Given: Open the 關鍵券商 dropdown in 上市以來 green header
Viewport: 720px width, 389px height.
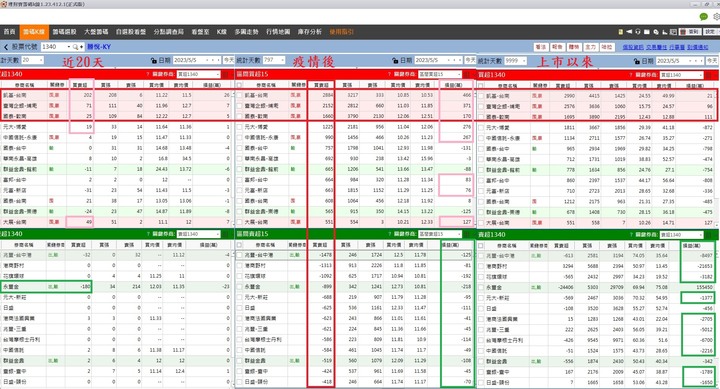Looking at the screenshot, I should pyautogui.click(x=681, y=234).
